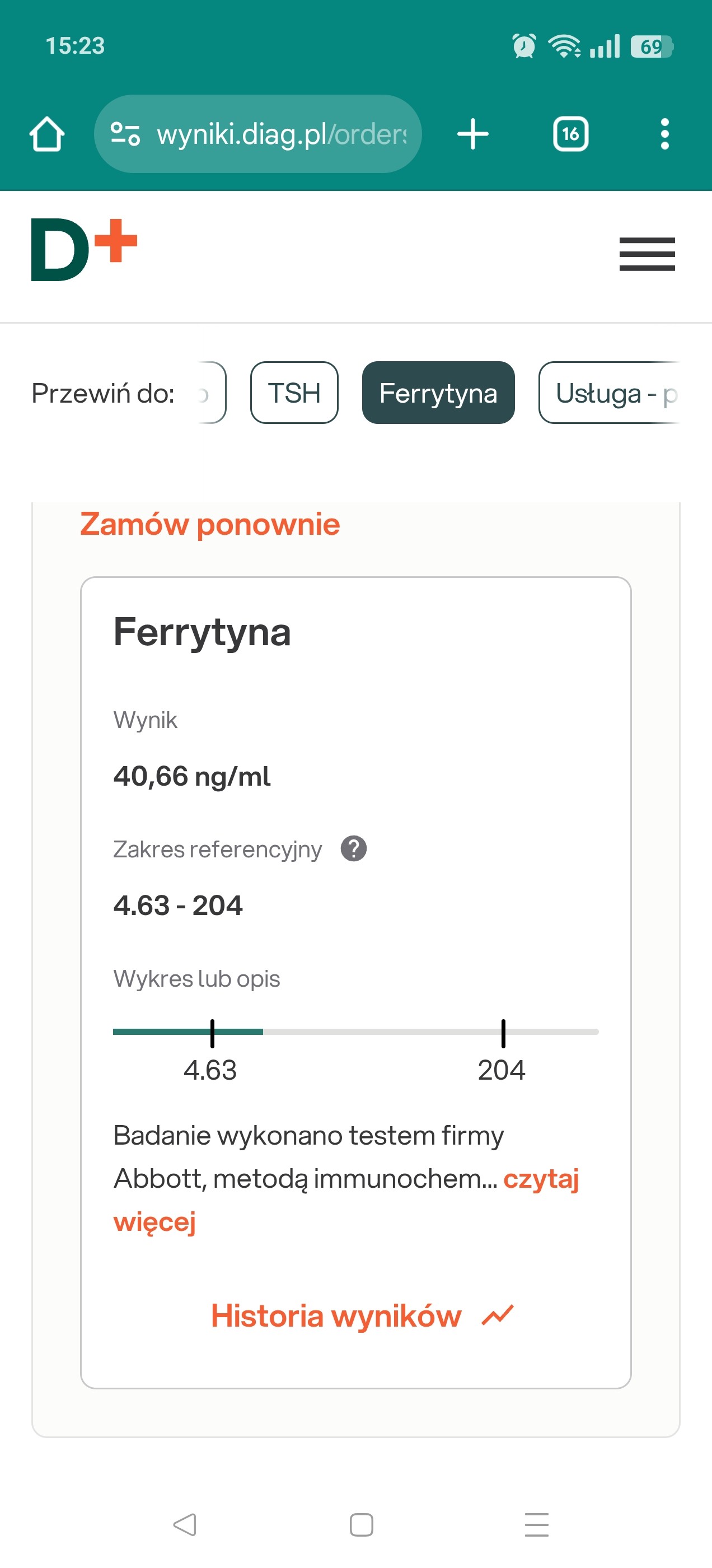
Task: Open the browser three-dot menu
Action: point(664,134)
